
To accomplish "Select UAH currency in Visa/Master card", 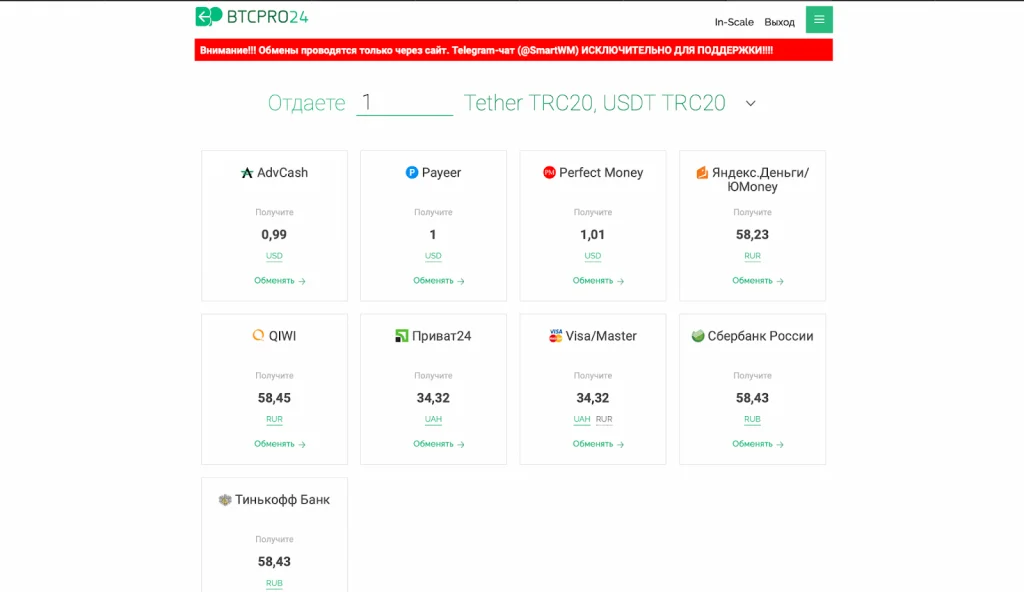I will pos(581,419).
